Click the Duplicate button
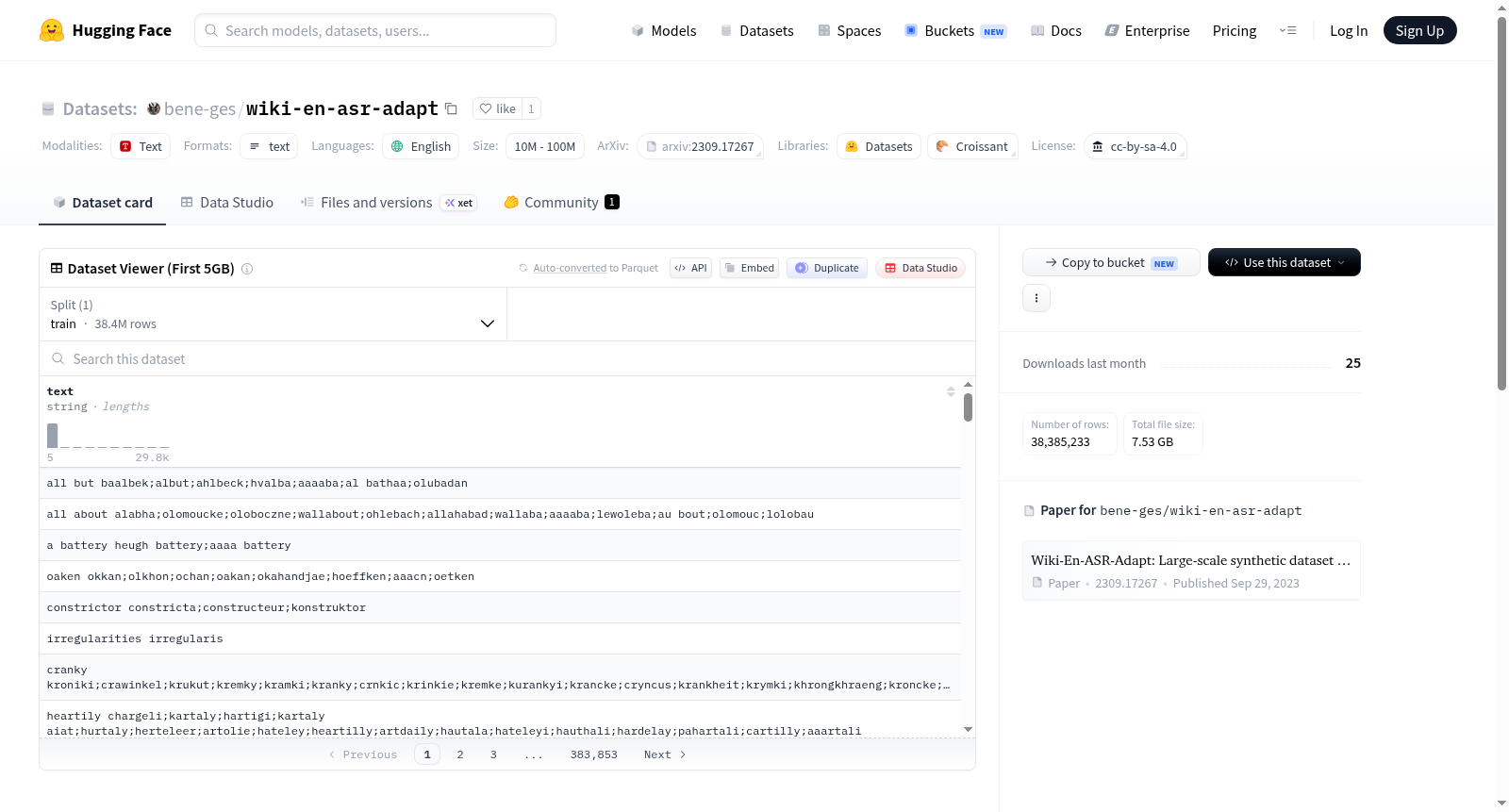The image size is (1509, 812). 827,268
